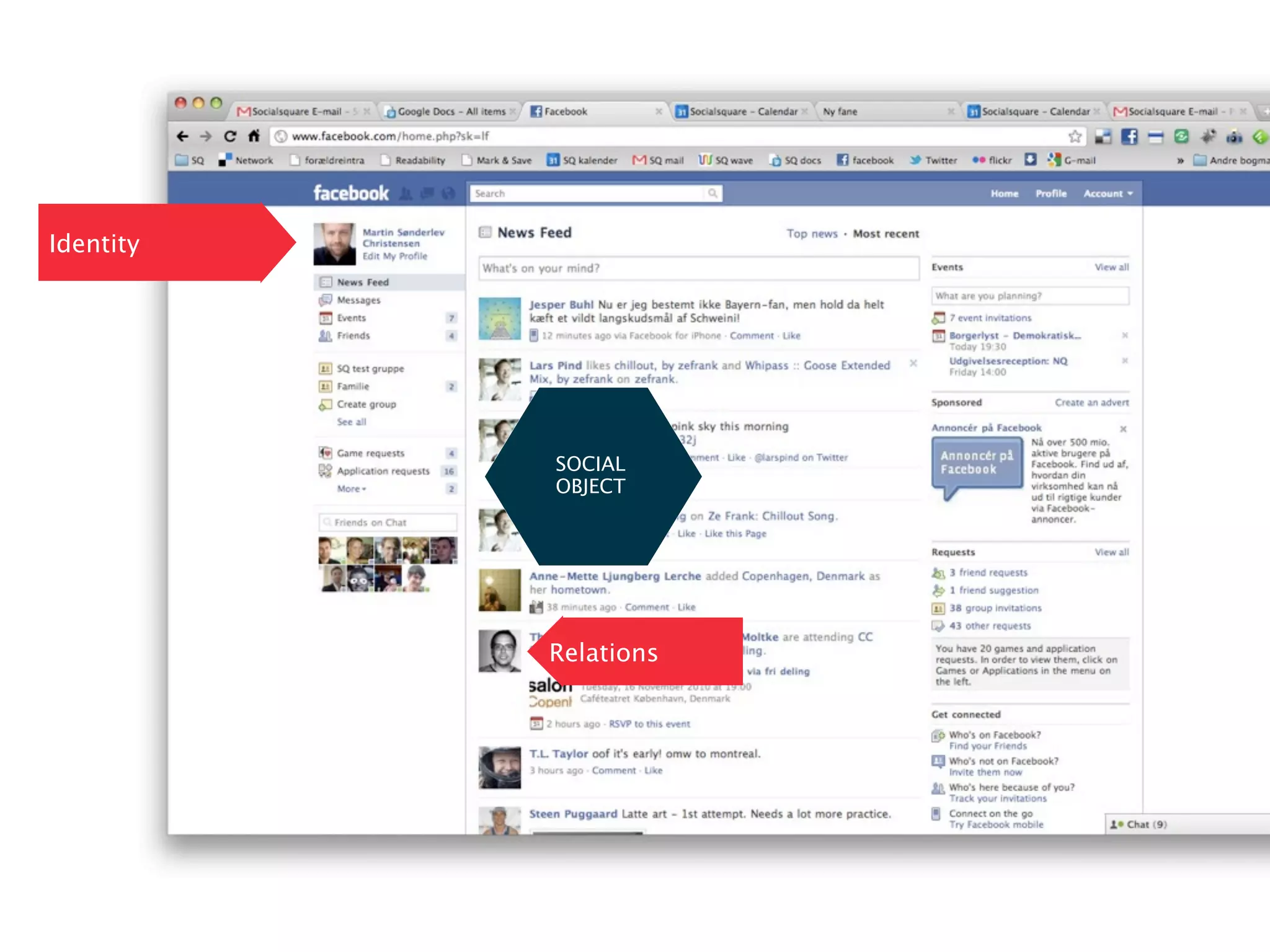Click the Facebook logo

[351, 193]
